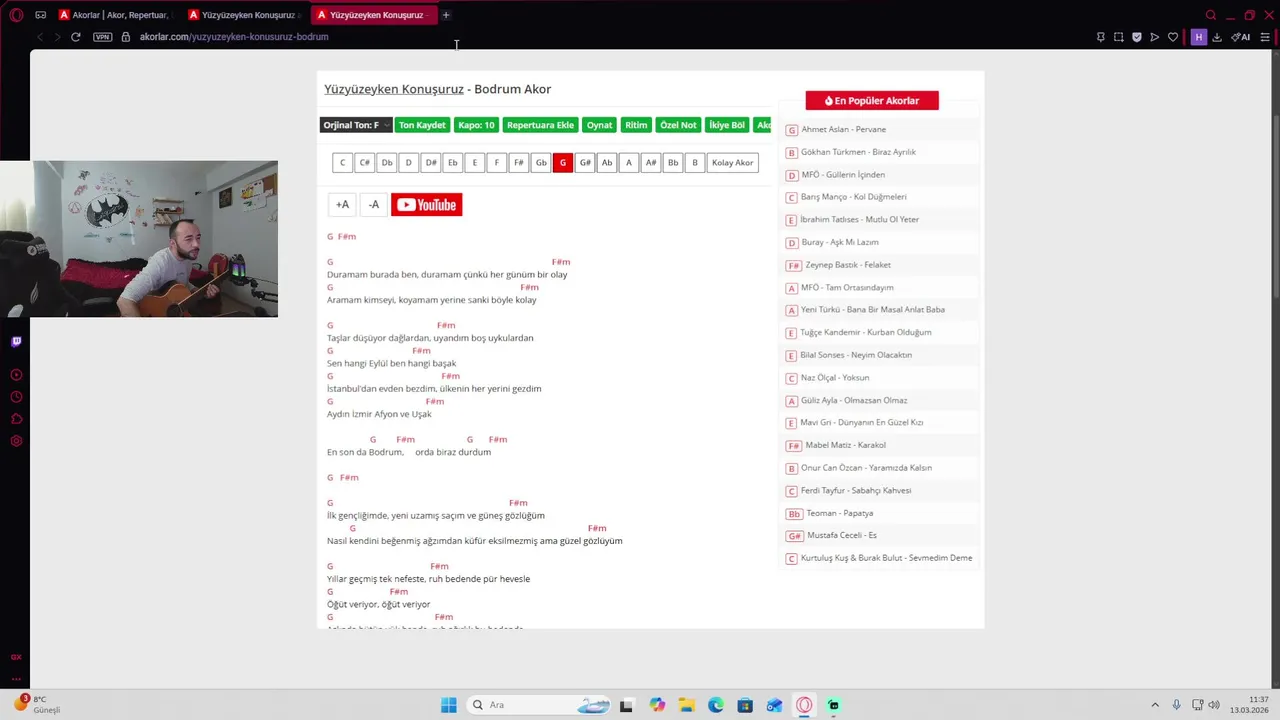Open the purple H profile icon
The height and width of the screenshot is (720, 1280).
[1198, 37]
